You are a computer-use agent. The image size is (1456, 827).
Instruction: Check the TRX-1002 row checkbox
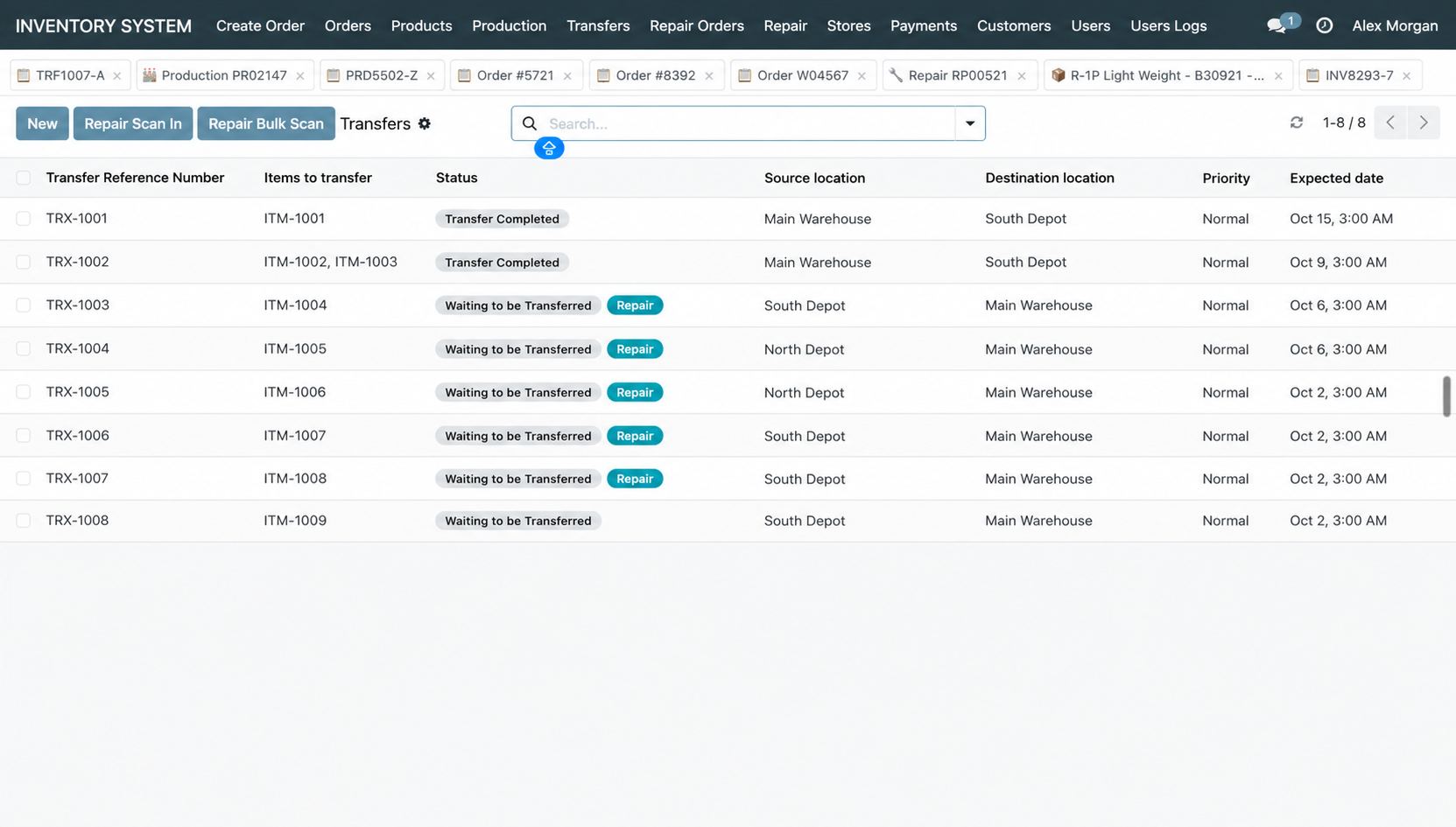coord(24,262)
